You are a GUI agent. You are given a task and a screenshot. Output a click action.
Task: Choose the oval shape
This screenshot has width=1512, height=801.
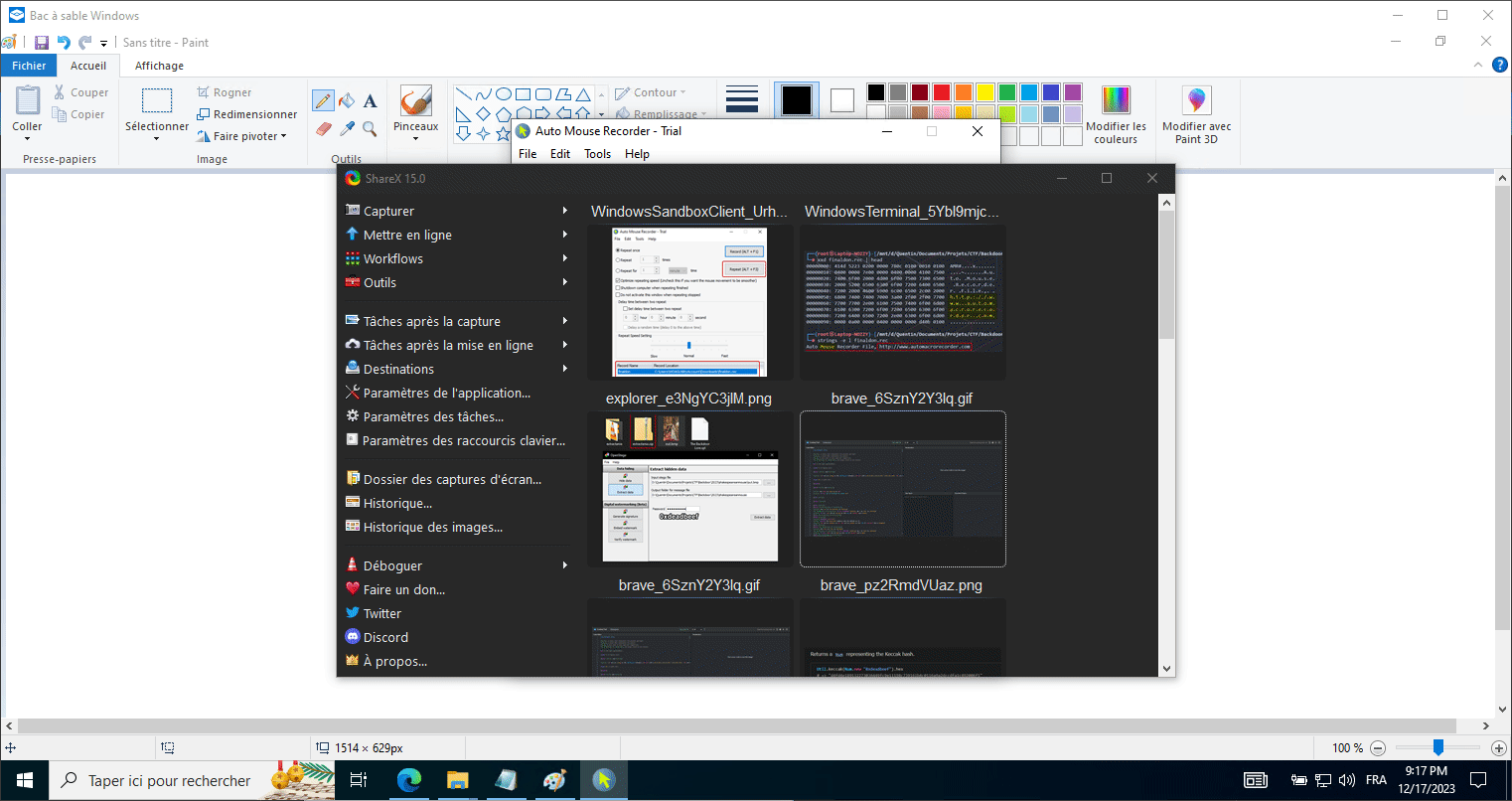pos(504,94)
